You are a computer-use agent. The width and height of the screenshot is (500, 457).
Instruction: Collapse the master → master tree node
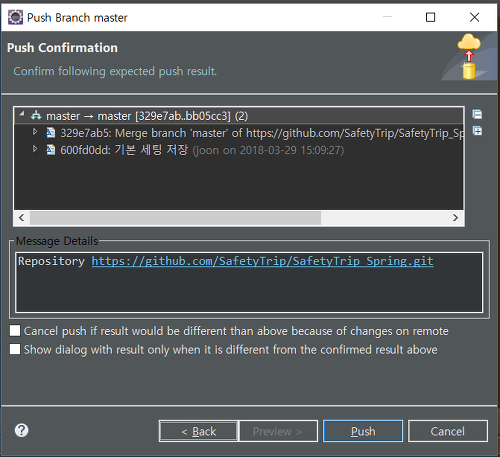22,114
